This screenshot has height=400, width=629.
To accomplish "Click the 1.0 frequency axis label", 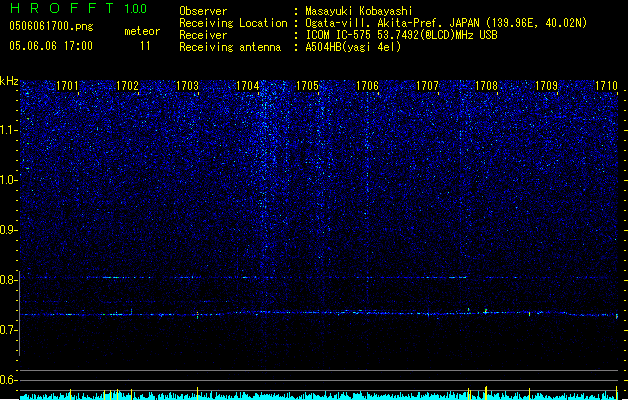I will [8, 180].
